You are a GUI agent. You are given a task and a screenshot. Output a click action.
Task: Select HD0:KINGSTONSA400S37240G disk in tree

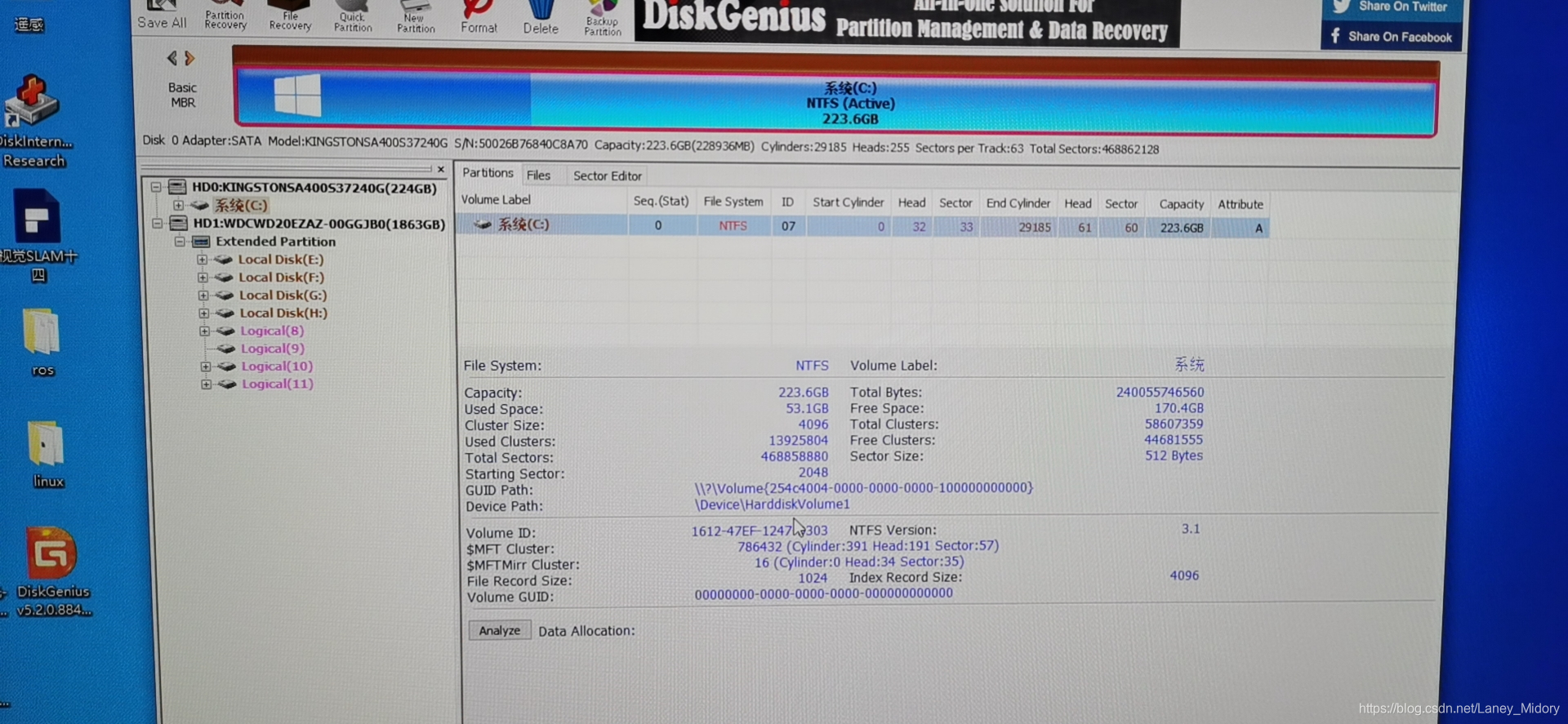pyautogui.click(x=314, y=188)
